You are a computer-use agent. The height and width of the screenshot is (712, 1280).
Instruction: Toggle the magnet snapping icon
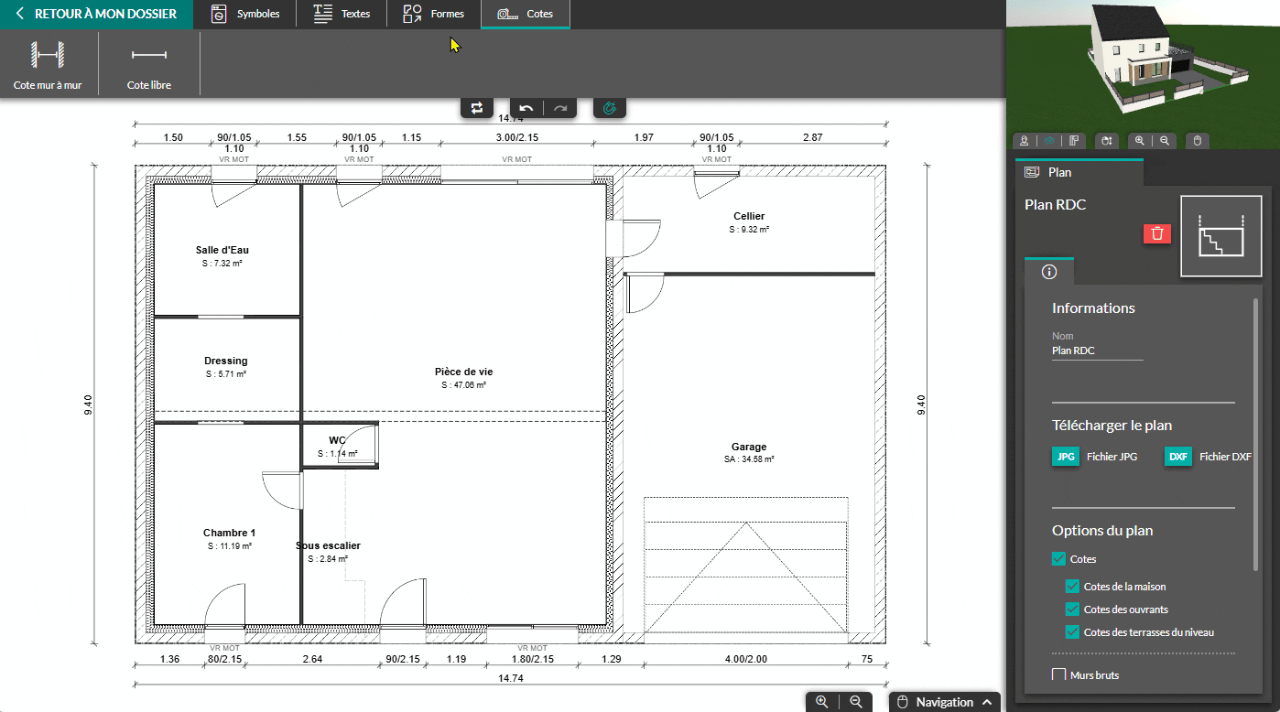[609, 108]
